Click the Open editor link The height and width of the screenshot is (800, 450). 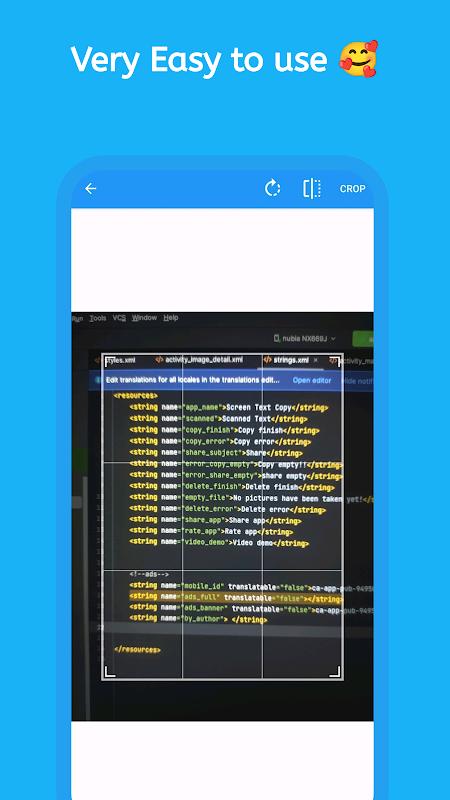point(312,381)
